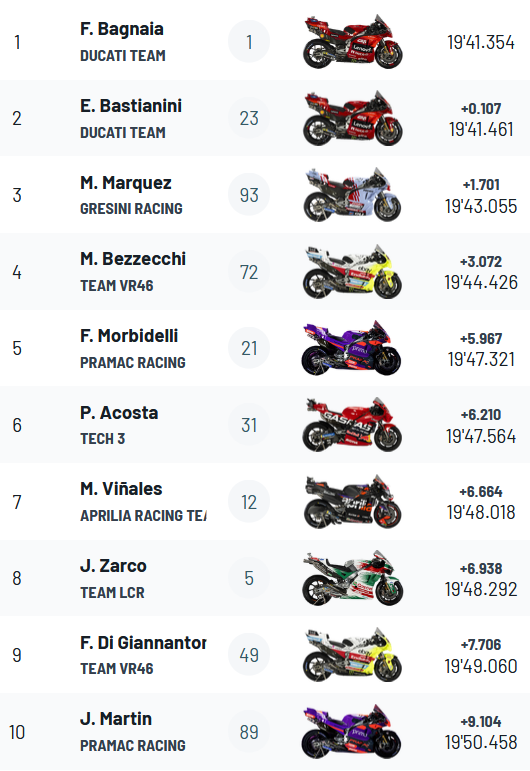This screenshot has height=771, width=530.
Task: Open F. Bagnaia rider name link
Action: pos(122,29)
